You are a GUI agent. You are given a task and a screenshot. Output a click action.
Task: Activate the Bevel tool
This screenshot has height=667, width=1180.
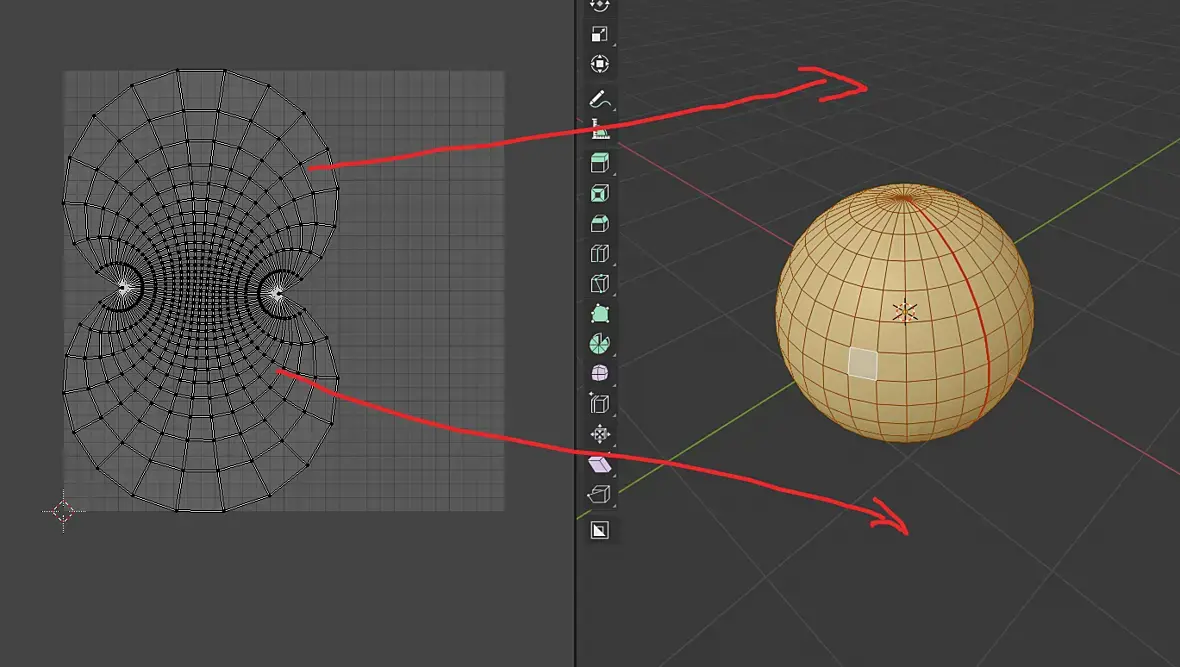pos(599,224)
